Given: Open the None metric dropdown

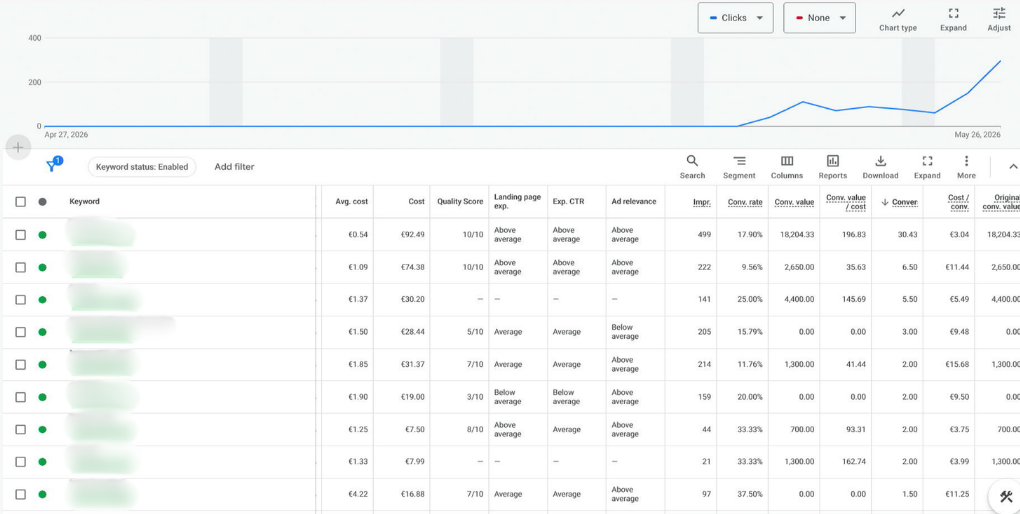Looking at the screenshot, I should 819,18.
